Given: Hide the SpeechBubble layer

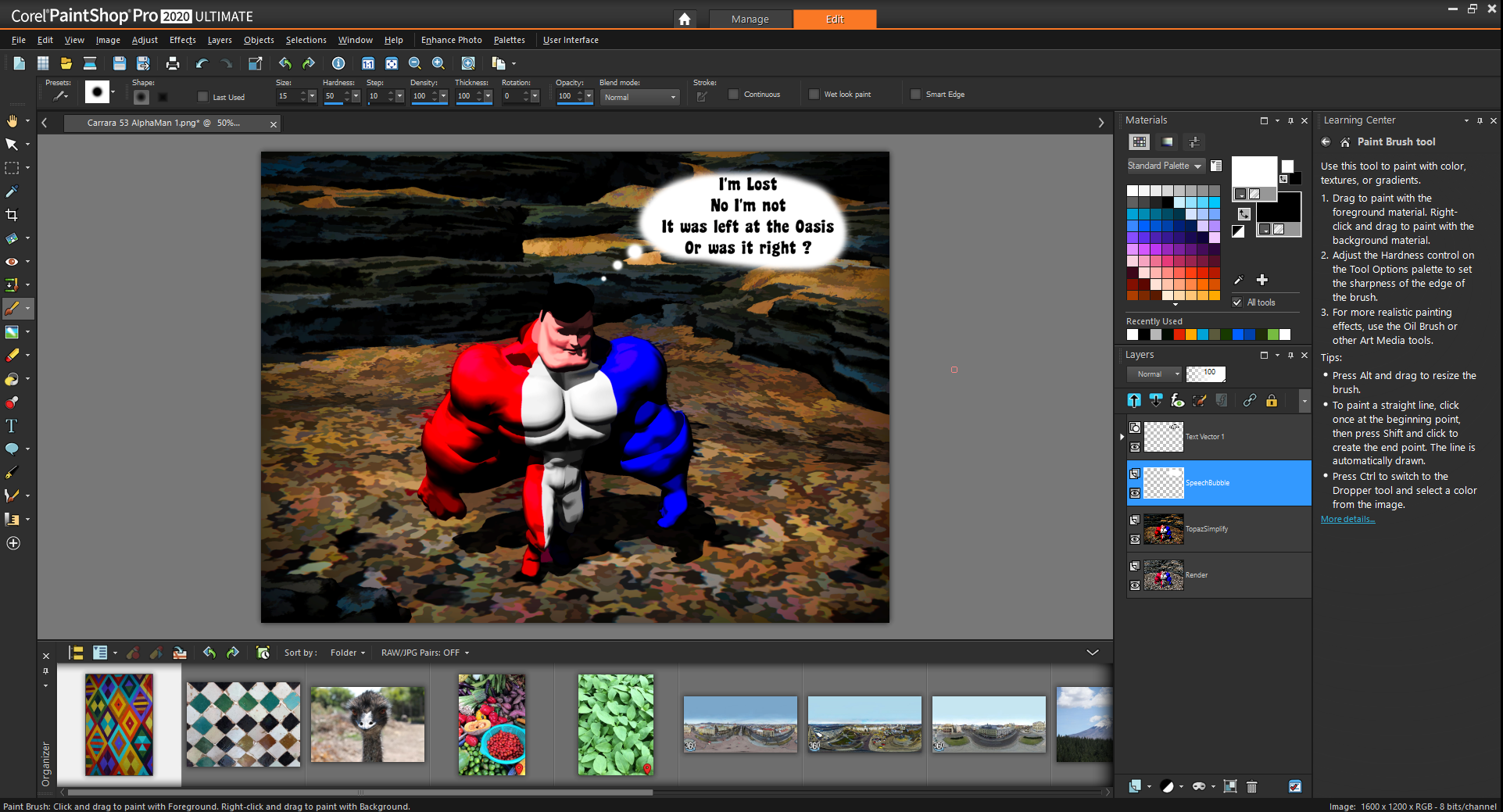Looking at the screenshot, I should pyautogui.click(x=1135, y=493).
